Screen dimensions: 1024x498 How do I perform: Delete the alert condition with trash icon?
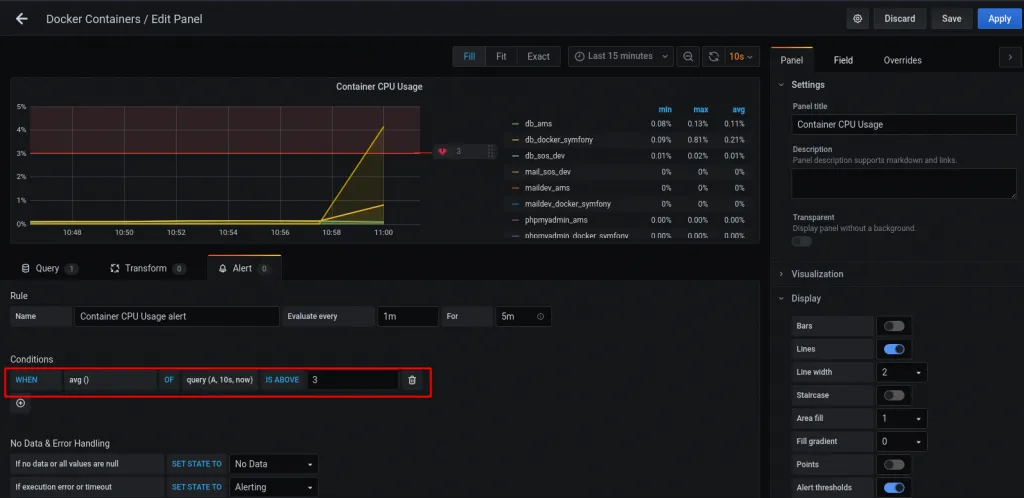[x=412, y=380]
